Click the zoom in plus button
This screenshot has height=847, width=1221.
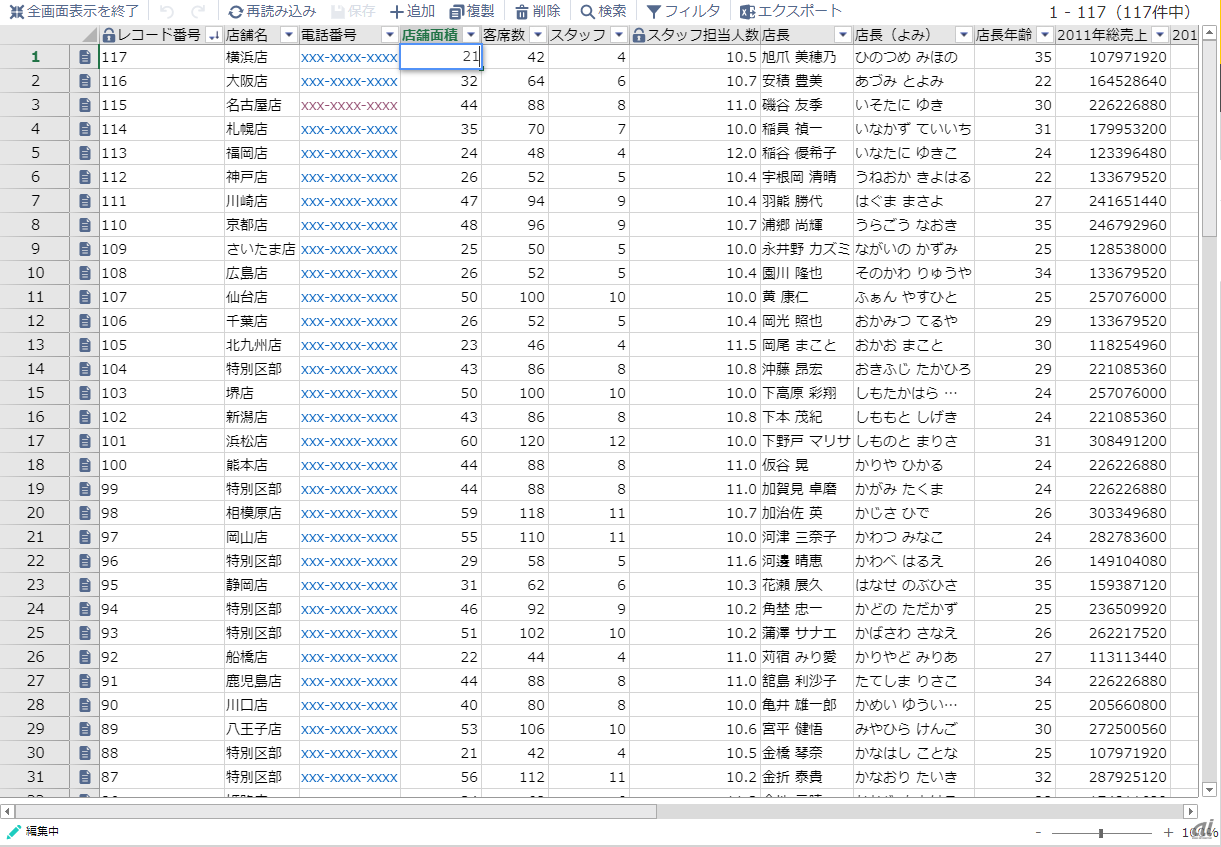(1168, 832)
